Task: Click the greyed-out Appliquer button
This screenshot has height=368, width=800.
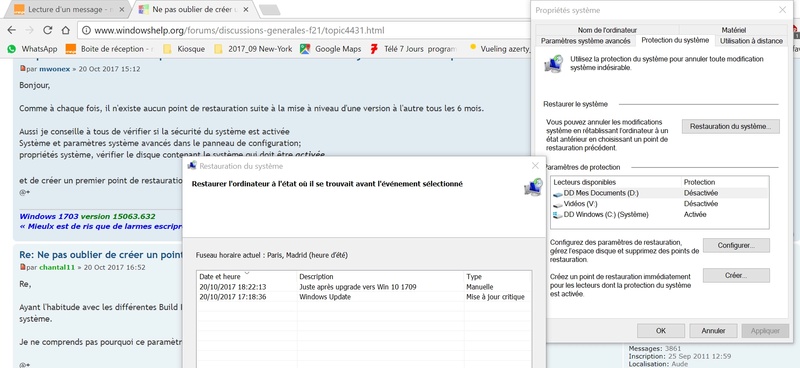Action: point(765,331)
